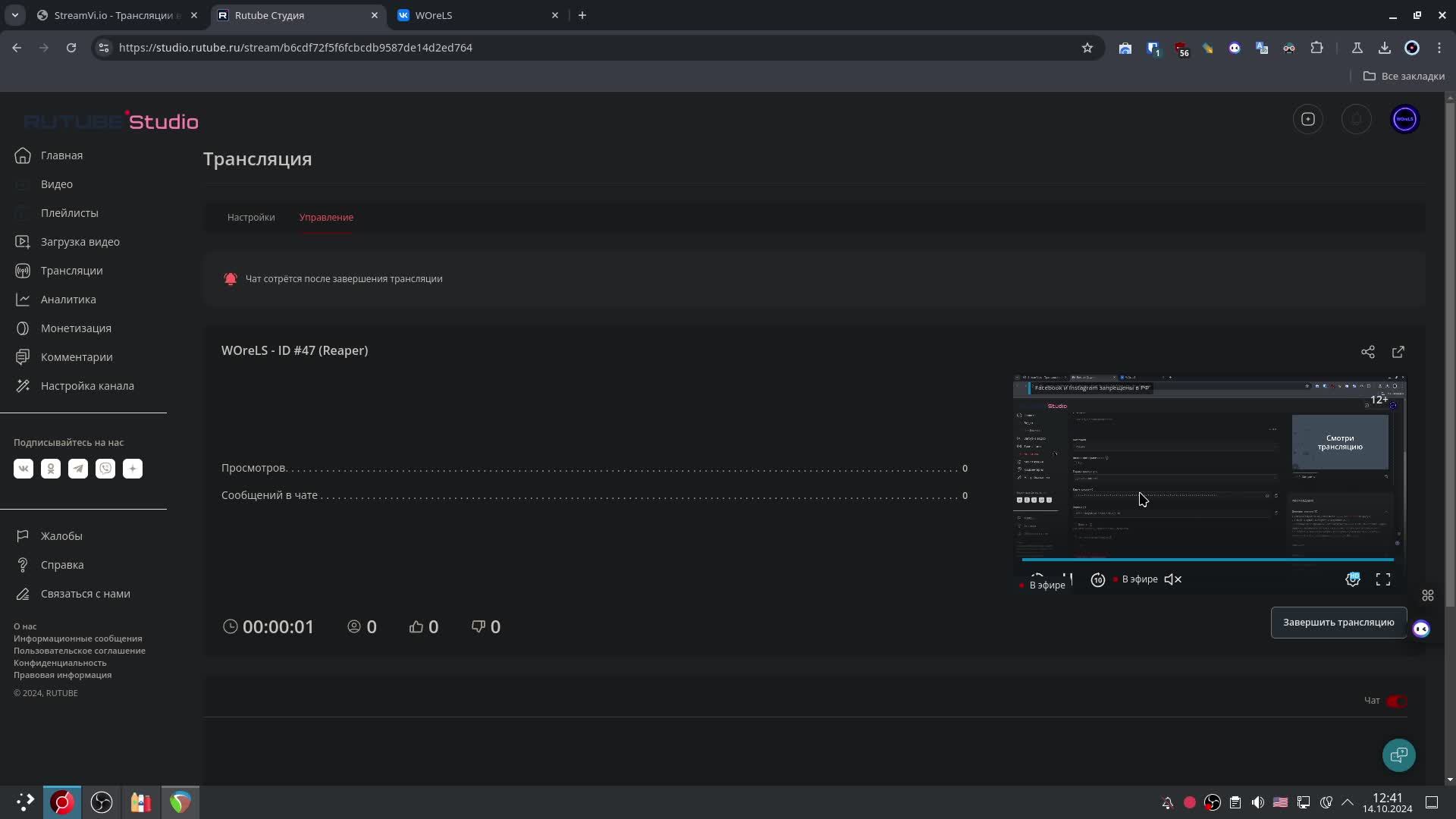Open the floating widget grid icon
The width and height of the screenshot is (1456, 819).
point(1428,595)
